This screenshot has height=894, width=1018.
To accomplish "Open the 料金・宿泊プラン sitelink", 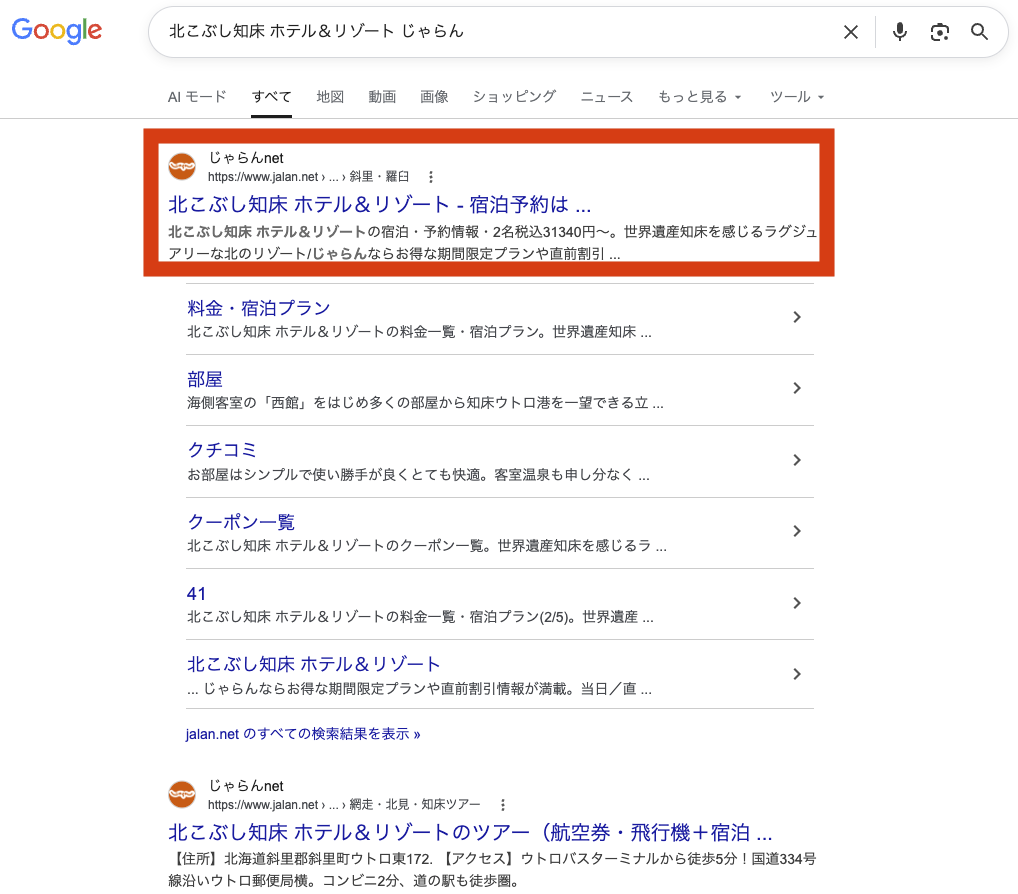I will coord(258,308).
